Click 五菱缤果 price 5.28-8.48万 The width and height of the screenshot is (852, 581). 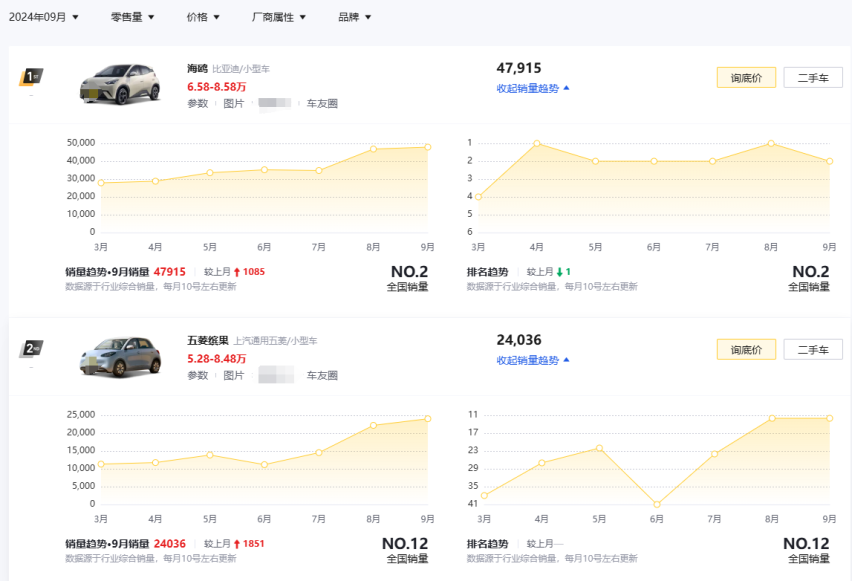click(217, 359)
